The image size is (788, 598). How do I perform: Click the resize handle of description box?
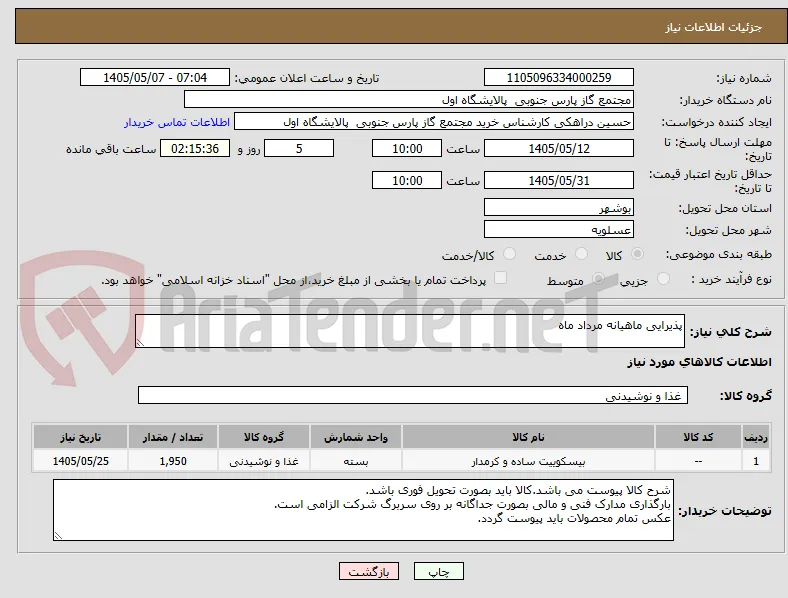tap(140, 343)
